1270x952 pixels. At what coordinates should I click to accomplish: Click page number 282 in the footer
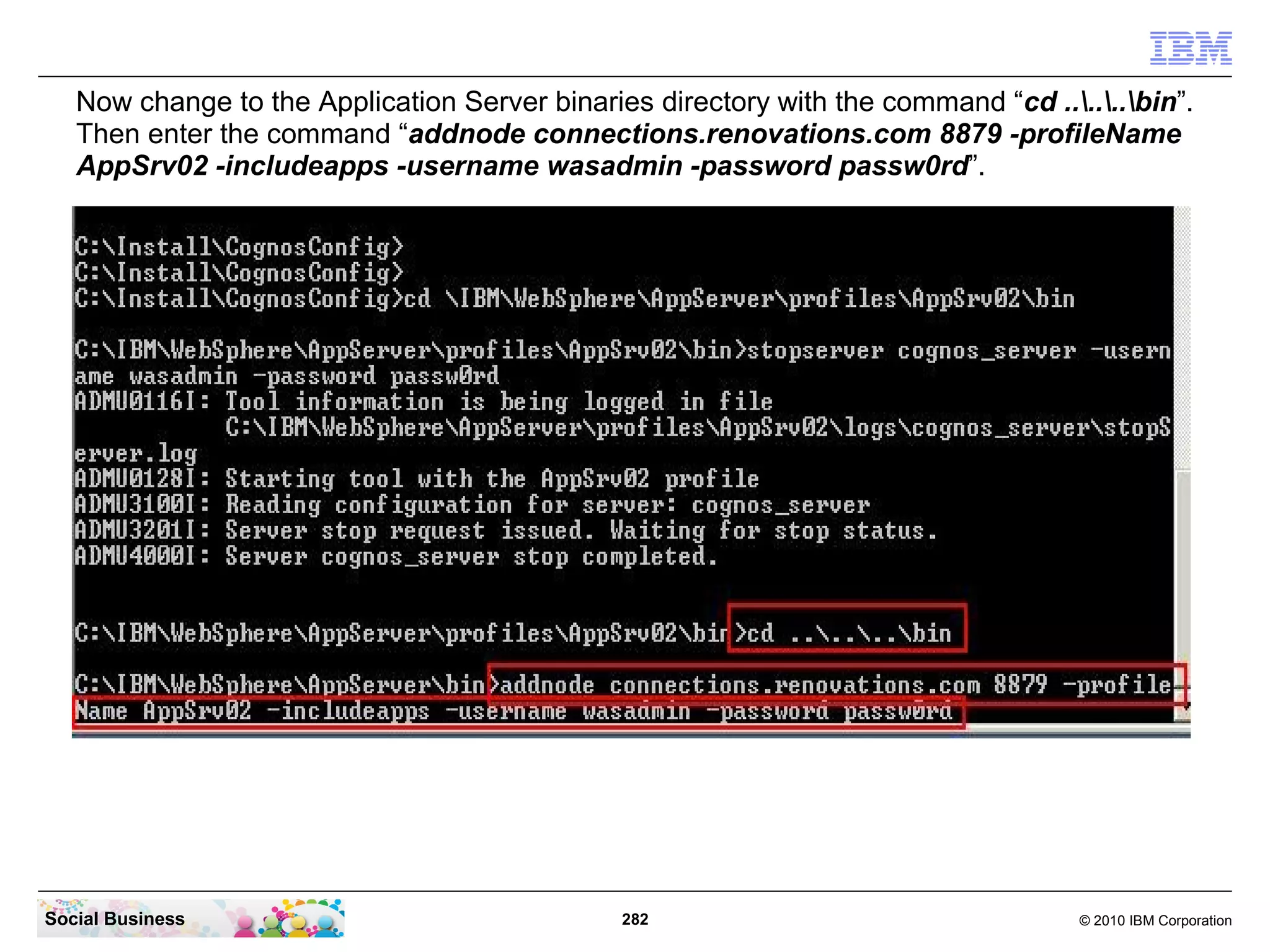click(x=635, y=919)
